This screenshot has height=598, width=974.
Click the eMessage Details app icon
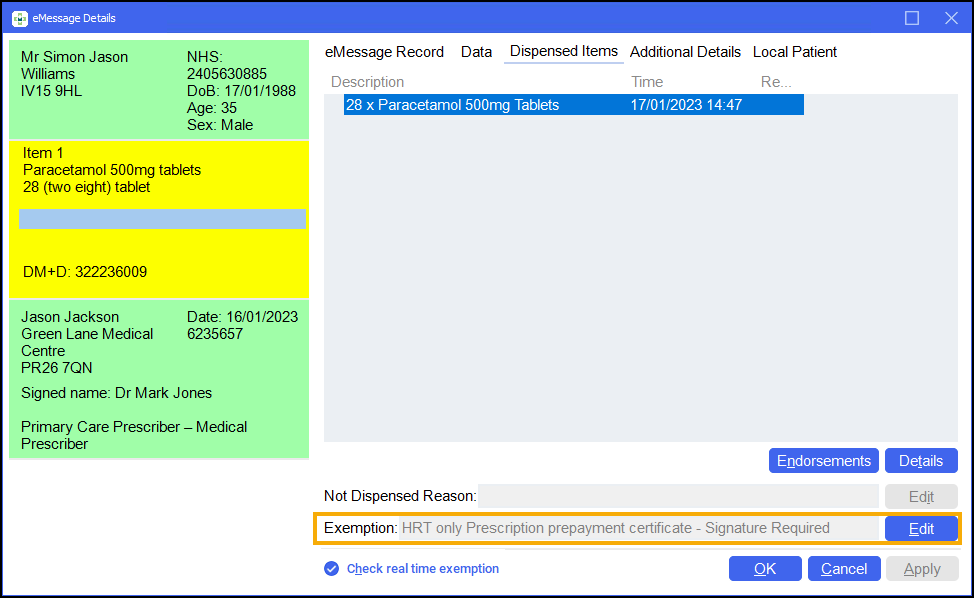tap(19, 18)
